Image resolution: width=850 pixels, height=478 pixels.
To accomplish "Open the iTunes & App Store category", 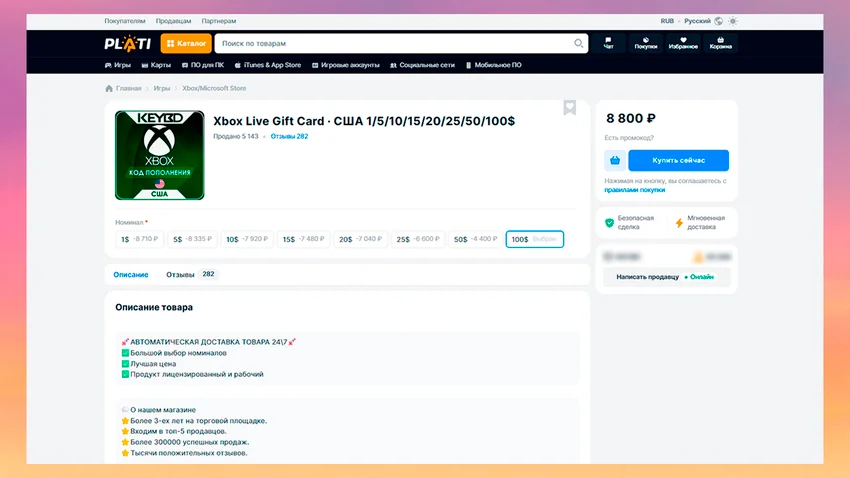I will (x=268, y=65).
